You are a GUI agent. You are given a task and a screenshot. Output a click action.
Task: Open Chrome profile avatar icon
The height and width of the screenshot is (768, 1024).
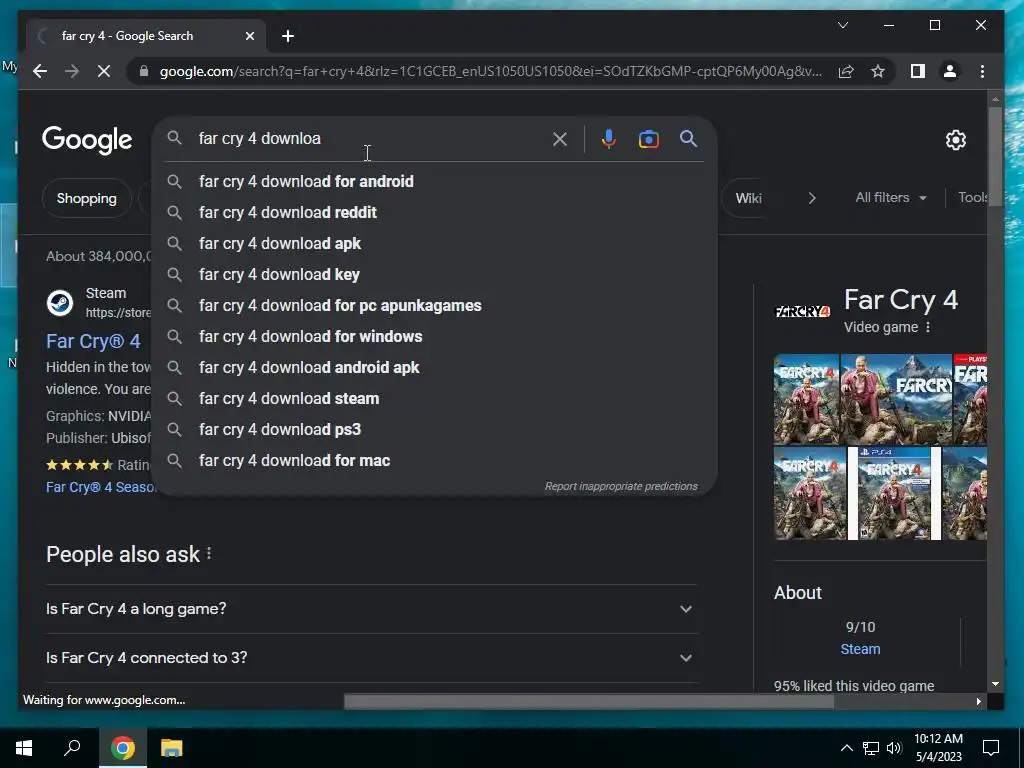click(x=950, y=71)
